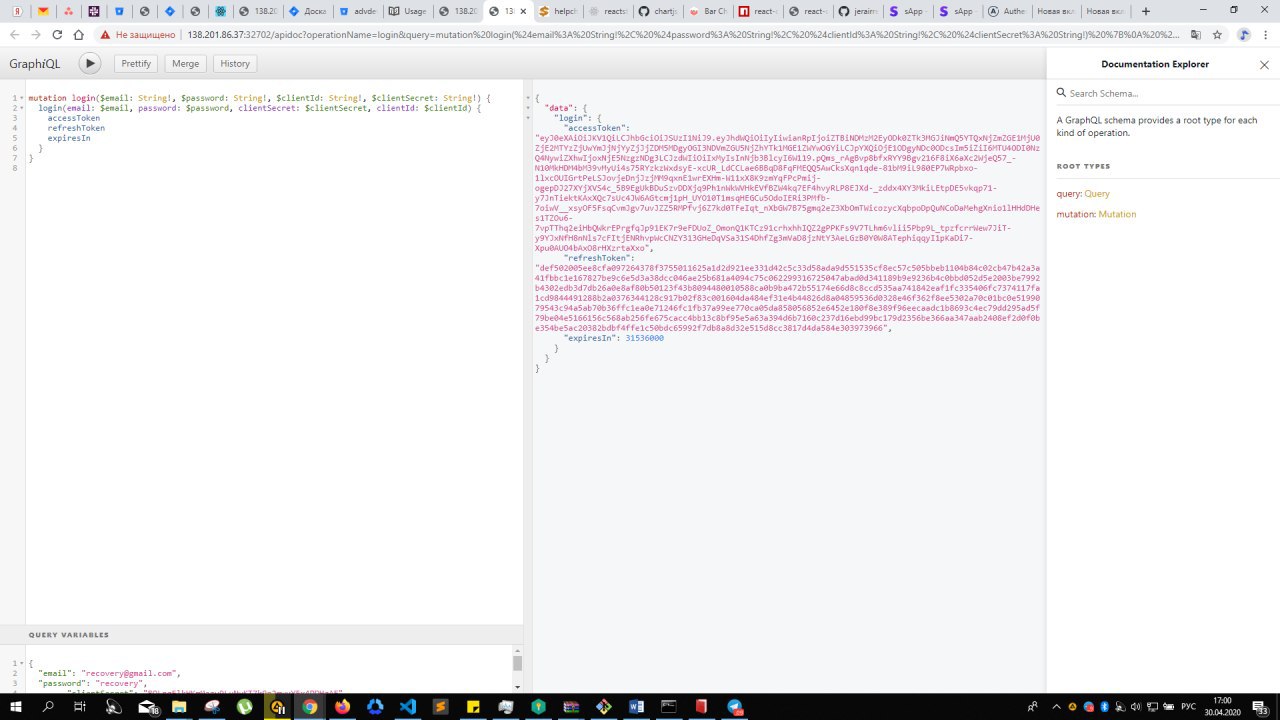Switch to Chrome on the taskbar
This screenshot has width=1280, height=720.
pos(309,706)
